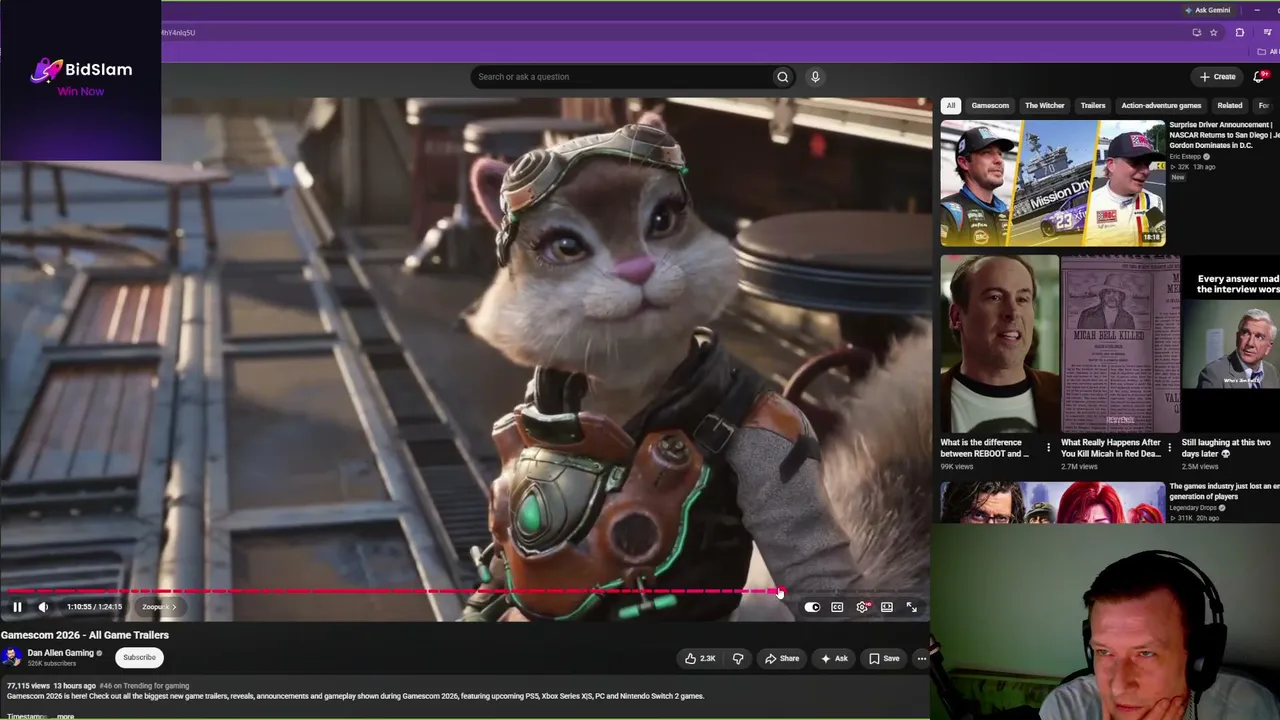Click the Gamescom 2026 - All Game Trailers title

click(x=85, y=635)
